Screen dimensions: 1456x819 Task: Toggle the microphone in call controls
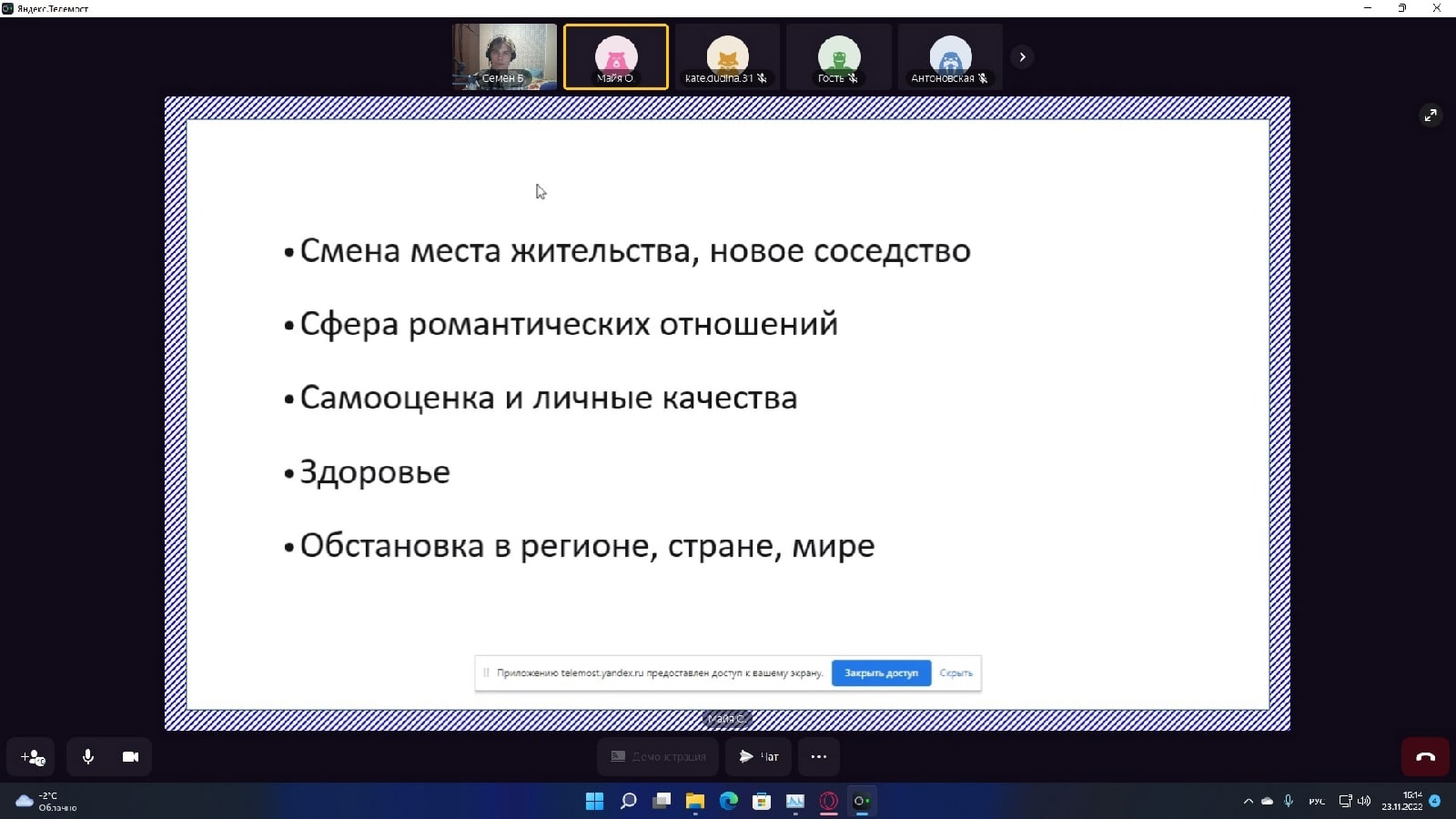tap(88, 757)
